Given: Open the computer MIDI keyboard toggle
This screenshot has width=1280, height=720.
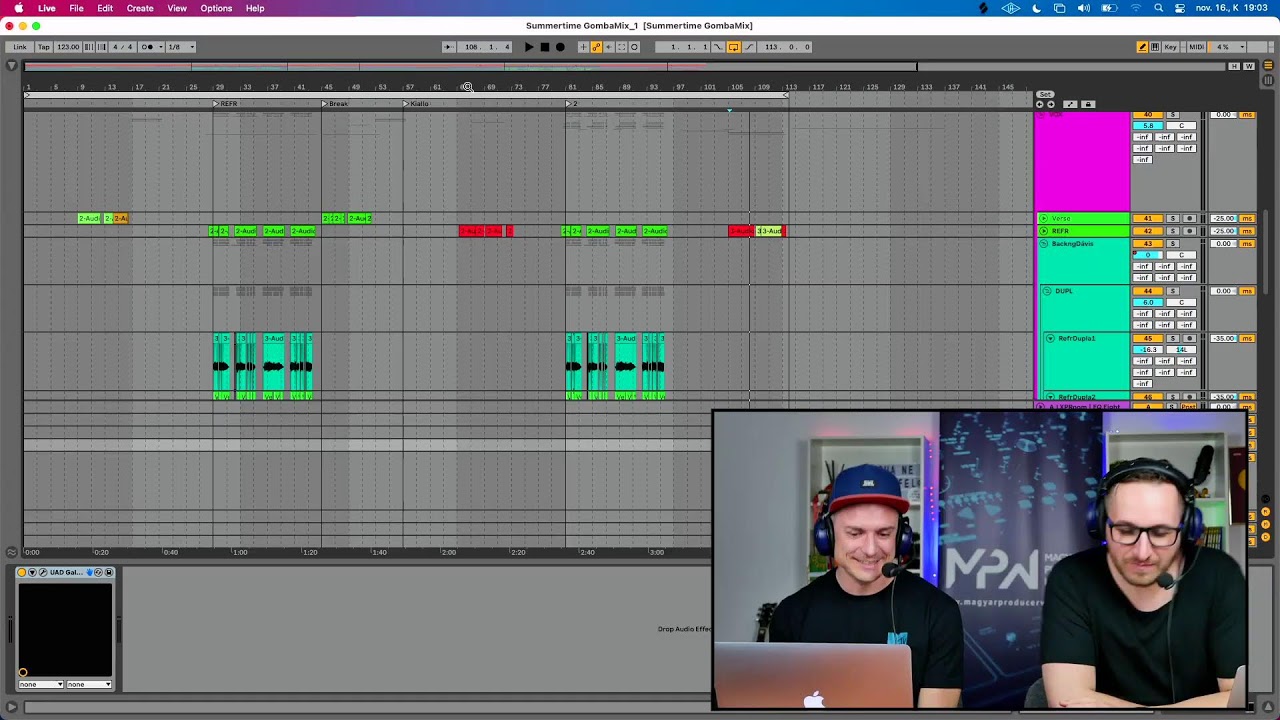Looking at the screenshot, I should [1155, 47].
